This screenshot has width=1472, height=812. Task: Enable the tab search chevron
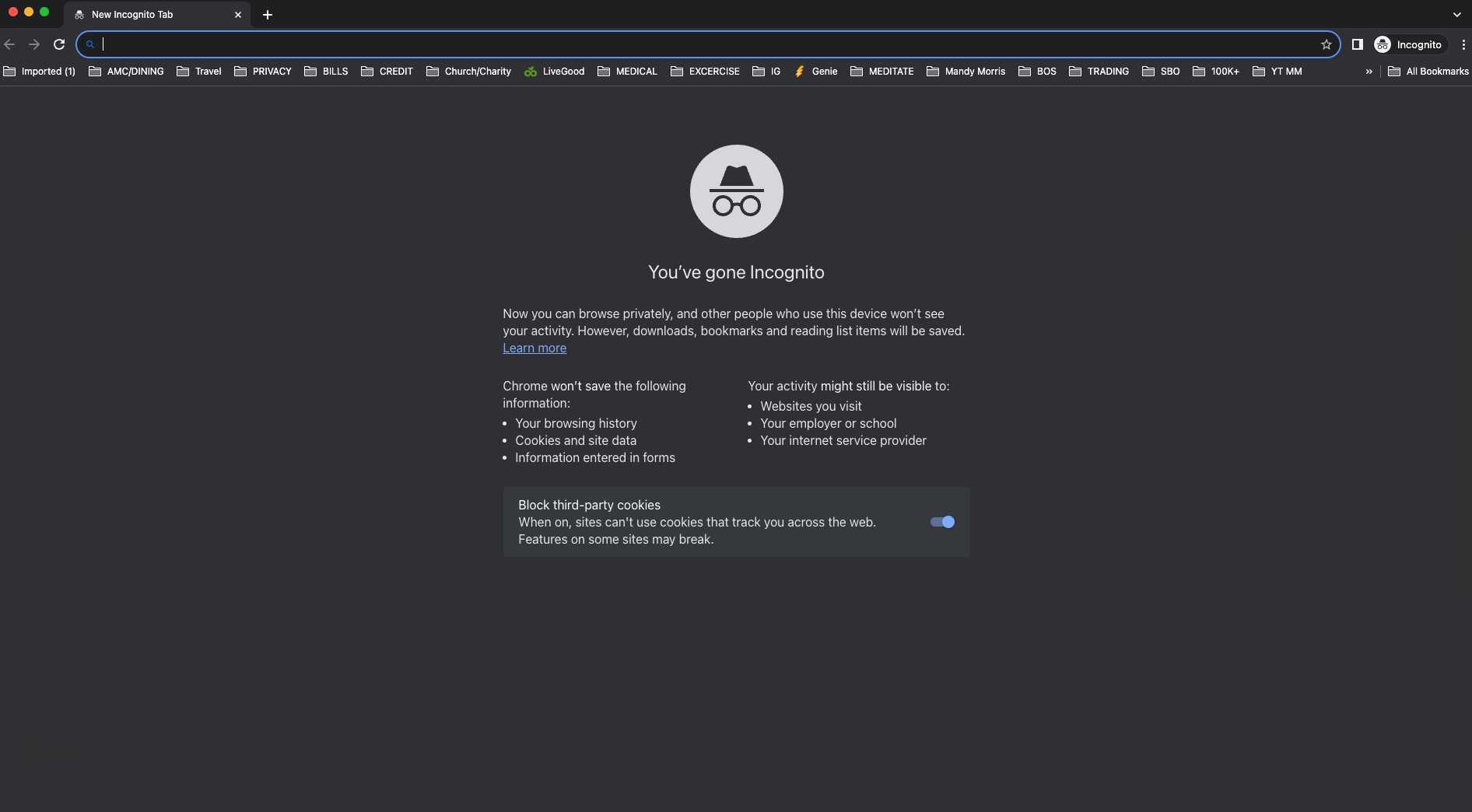pos(1456,14)
